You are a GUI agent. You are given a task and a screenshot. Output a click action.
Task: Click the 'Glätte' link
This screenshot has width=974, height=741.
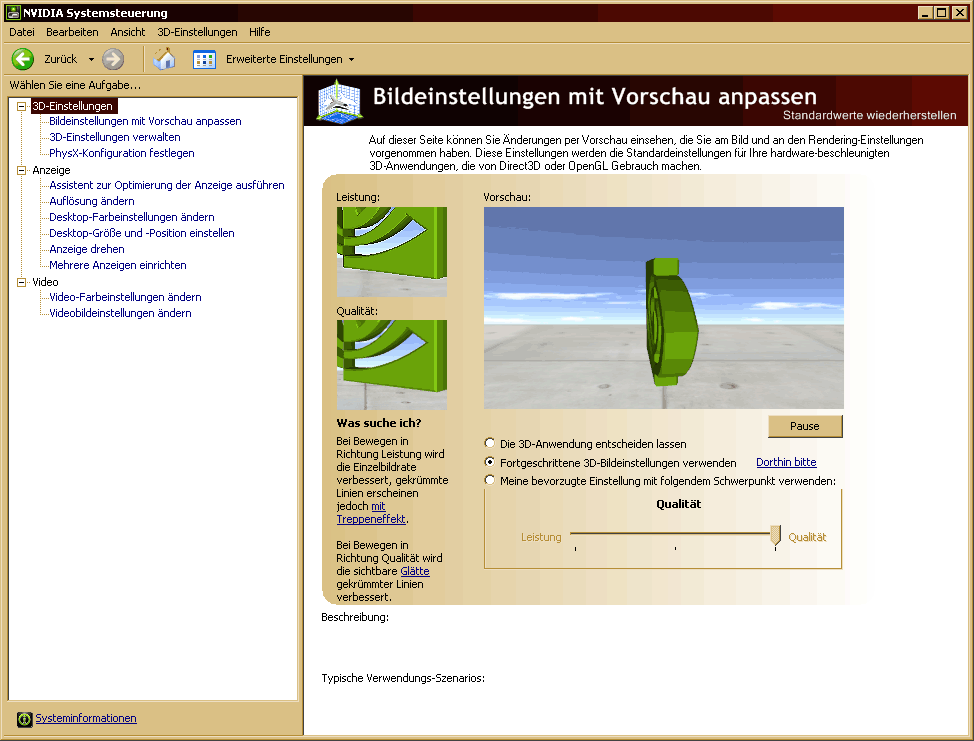point(415,571)
